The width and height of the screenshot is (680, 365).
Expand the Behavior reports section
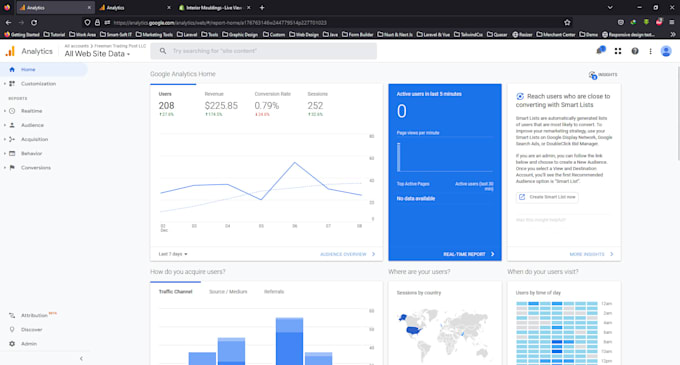click(x=5, y=153)
